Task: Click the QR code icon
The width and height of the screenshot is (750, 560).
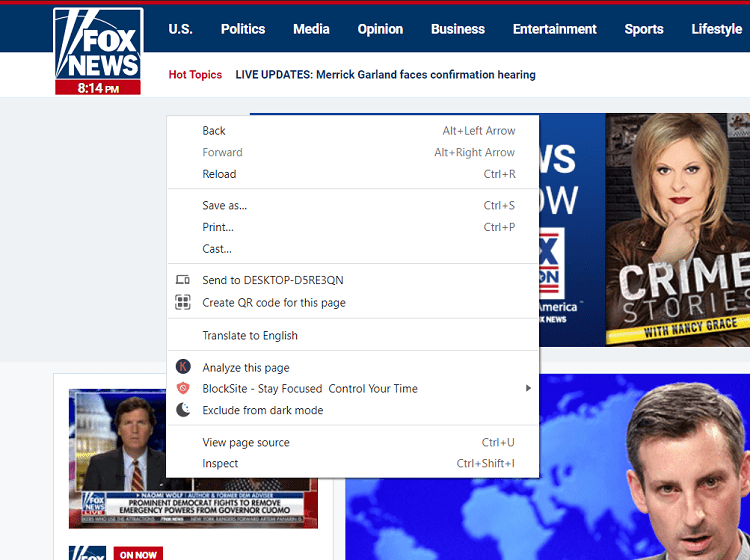Action: pyautogui.click(x=183, y=302)
